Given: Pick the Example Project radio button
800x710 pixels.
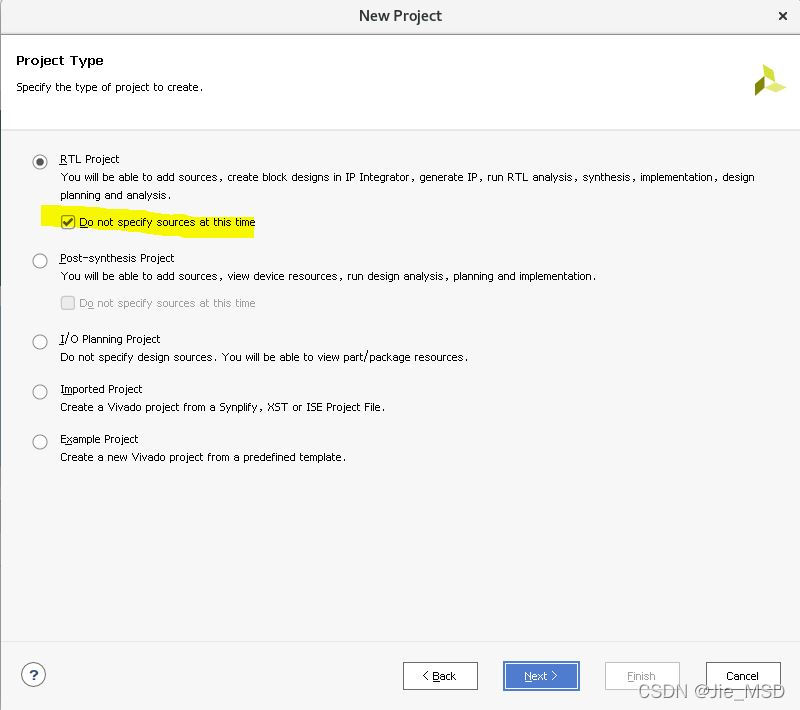Looking at the screenshot, I should click(40, 442).
